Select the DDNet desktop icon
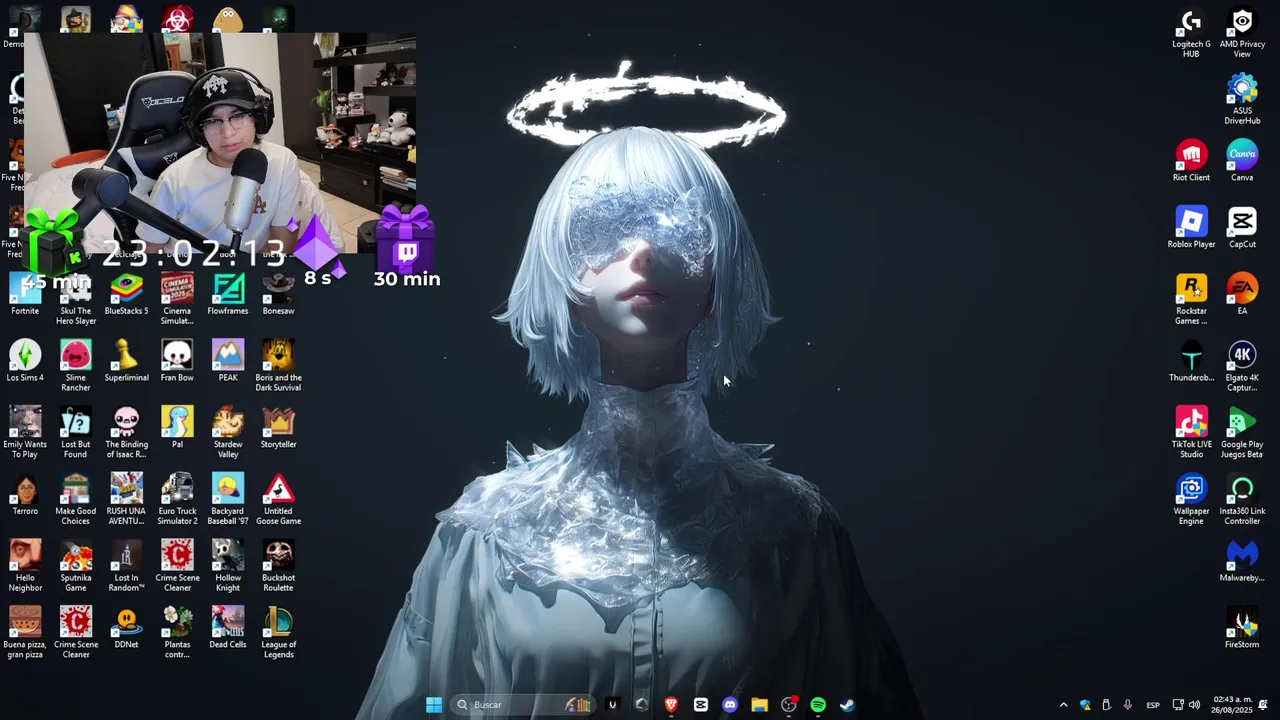 (x=126, y=628)
